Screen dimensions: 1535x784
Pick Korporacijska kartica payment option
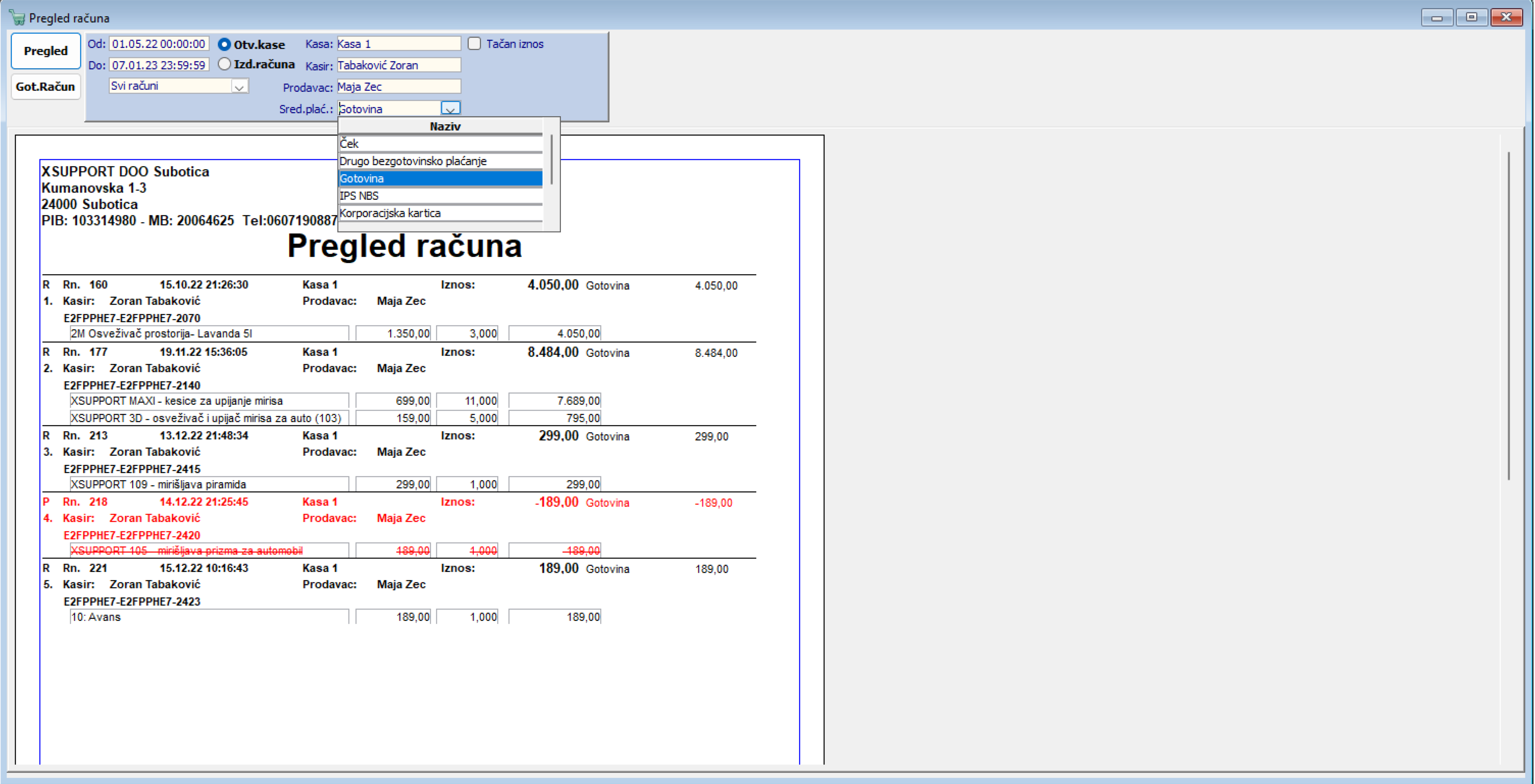coord(441,213)
